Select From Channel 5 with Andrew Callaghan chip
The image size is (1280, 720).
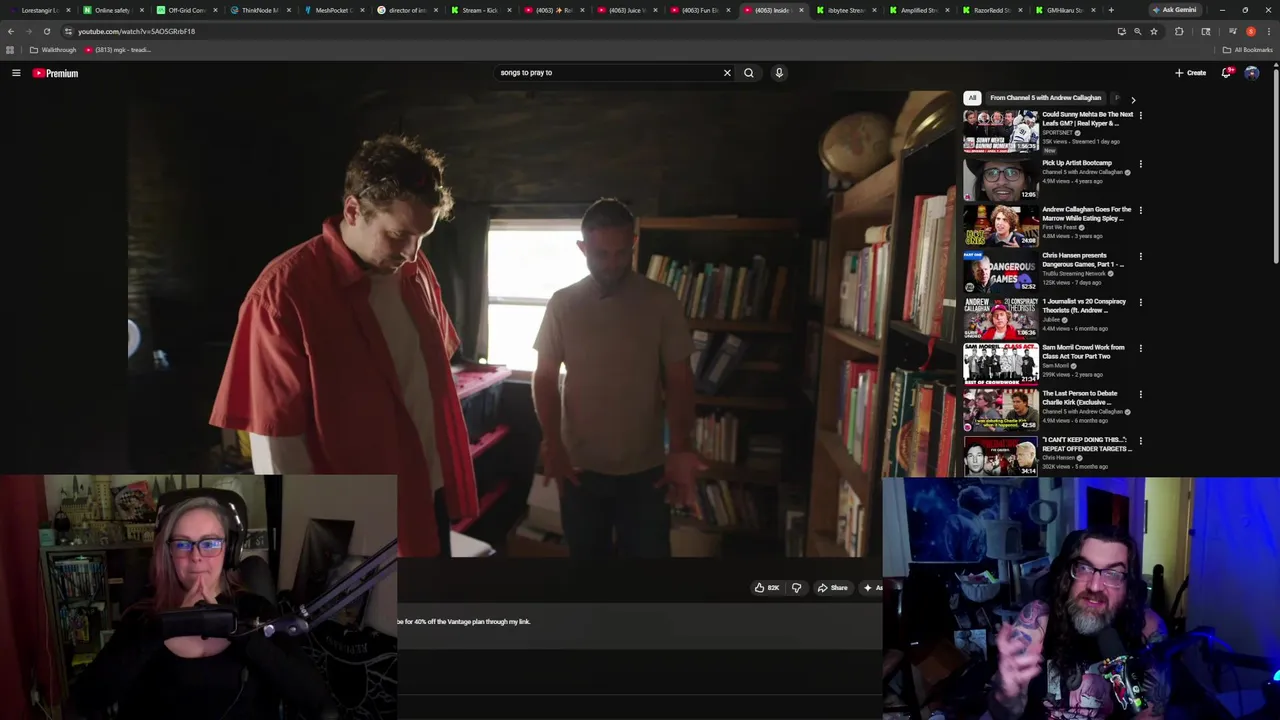click(x=1045, y=98)
